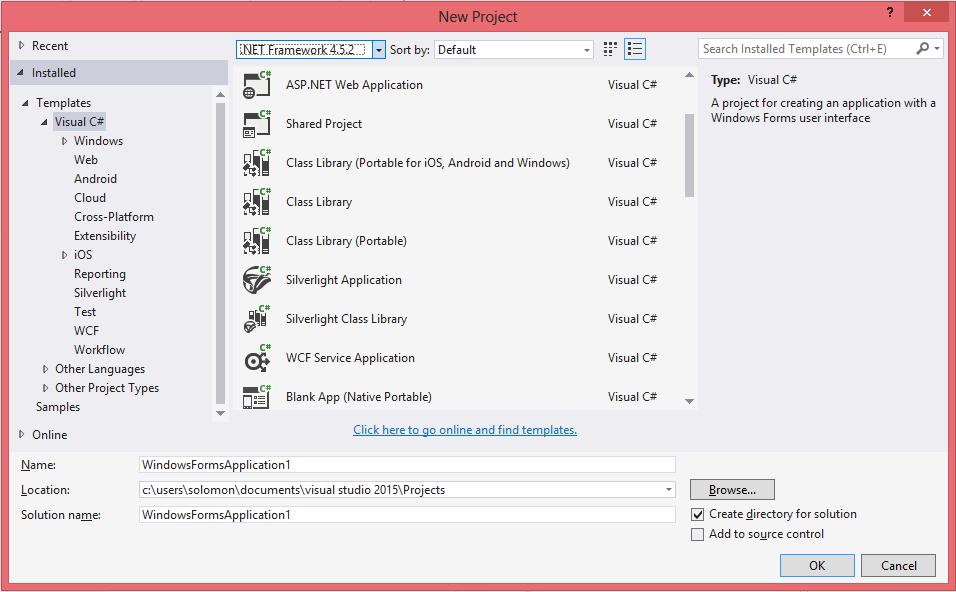Select the Silverlight Class Library text

point(346,319)
